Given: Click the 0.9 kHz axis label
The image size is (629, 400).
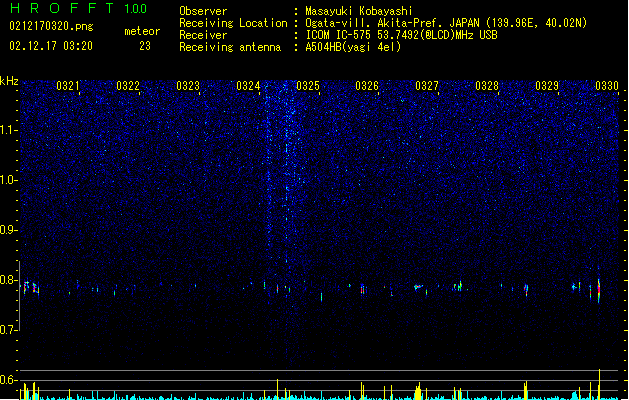Looking at the screenshot, I should [8, 230].
